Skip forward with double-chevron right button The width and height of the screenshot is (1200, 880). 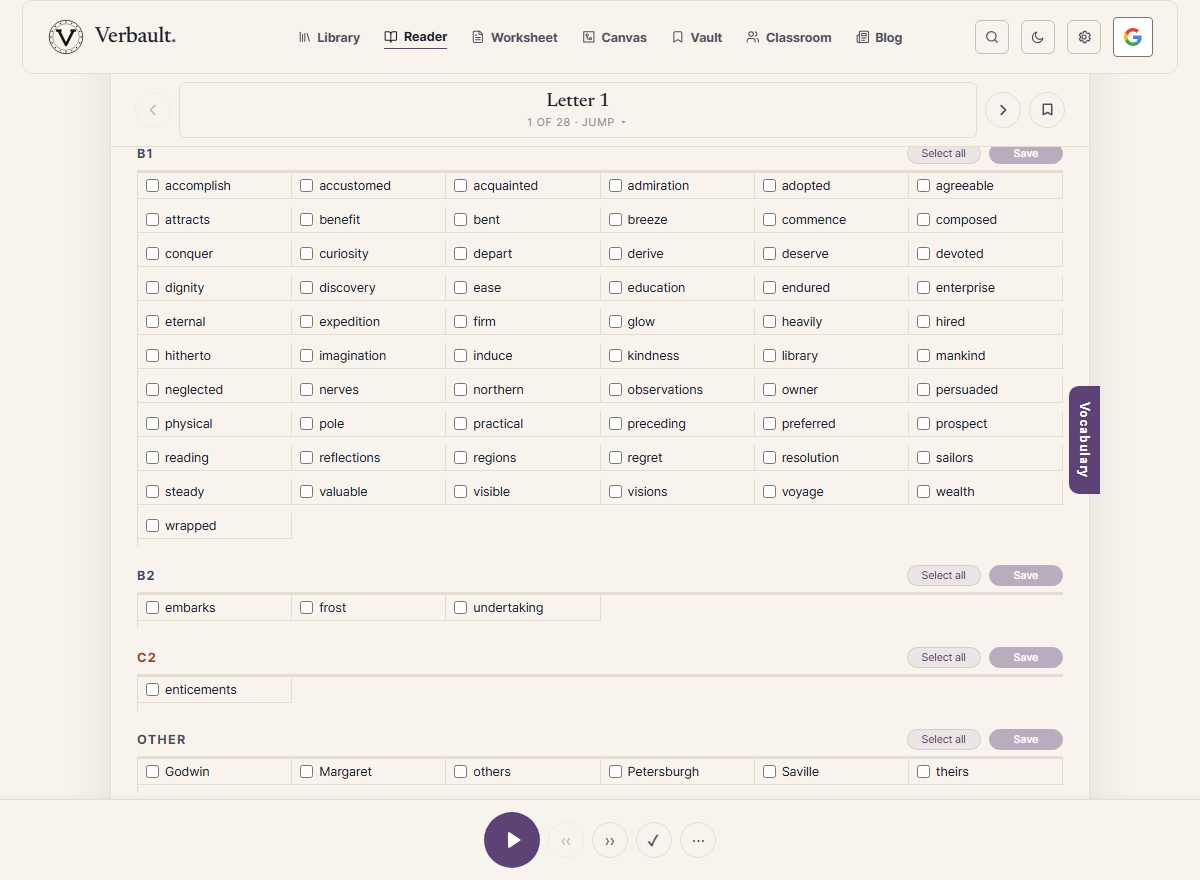point(610,841)
